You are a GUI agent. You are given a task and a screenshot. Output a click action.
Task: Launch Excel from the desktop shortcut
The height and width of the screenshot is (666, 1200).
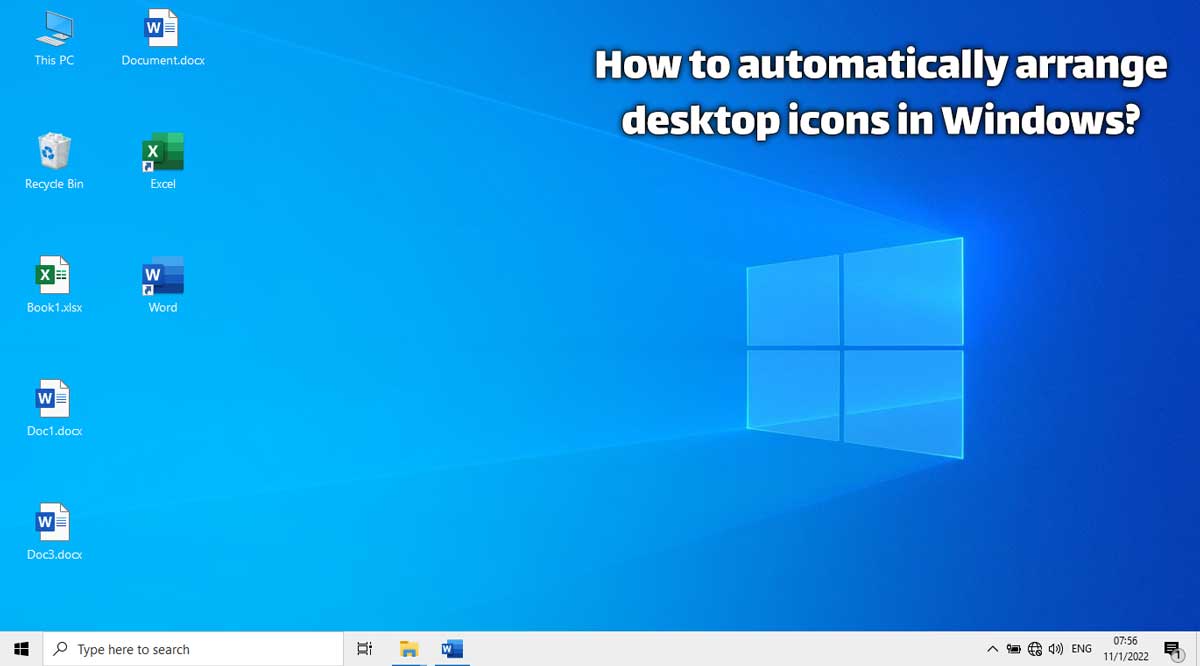coord(162,152)
